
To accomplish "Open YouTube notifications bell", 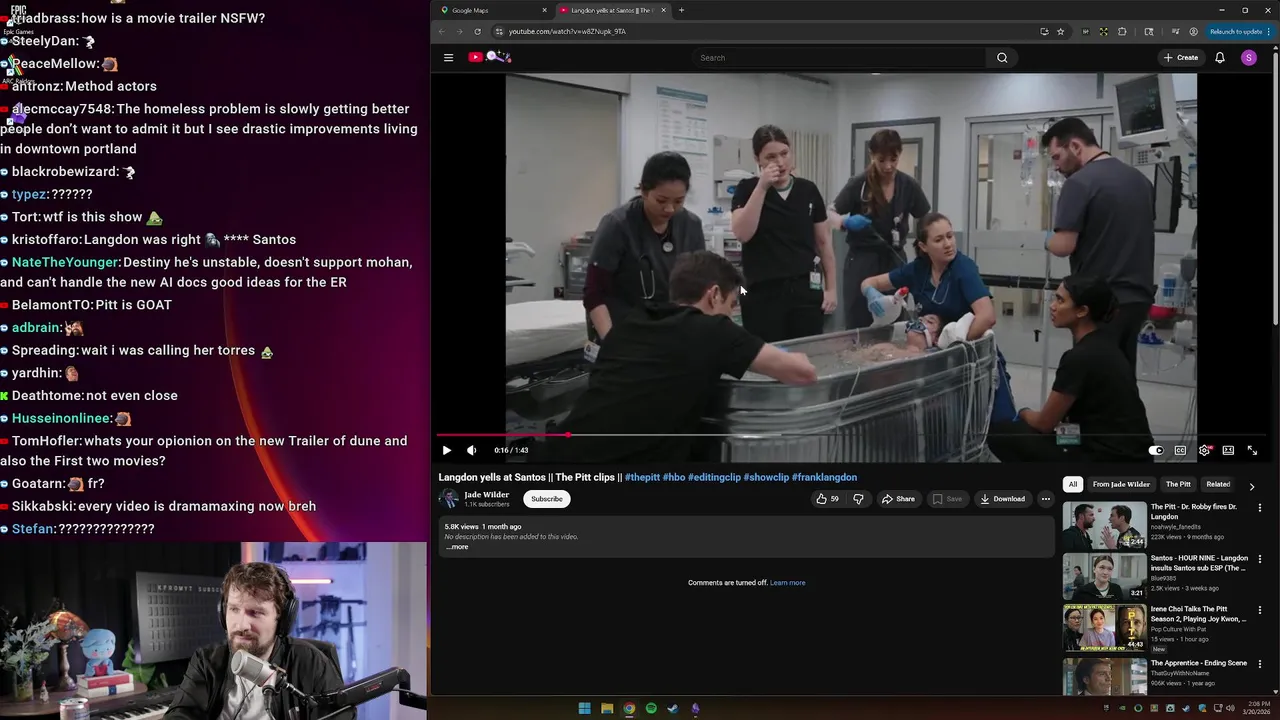I will tap(1220, 57).
